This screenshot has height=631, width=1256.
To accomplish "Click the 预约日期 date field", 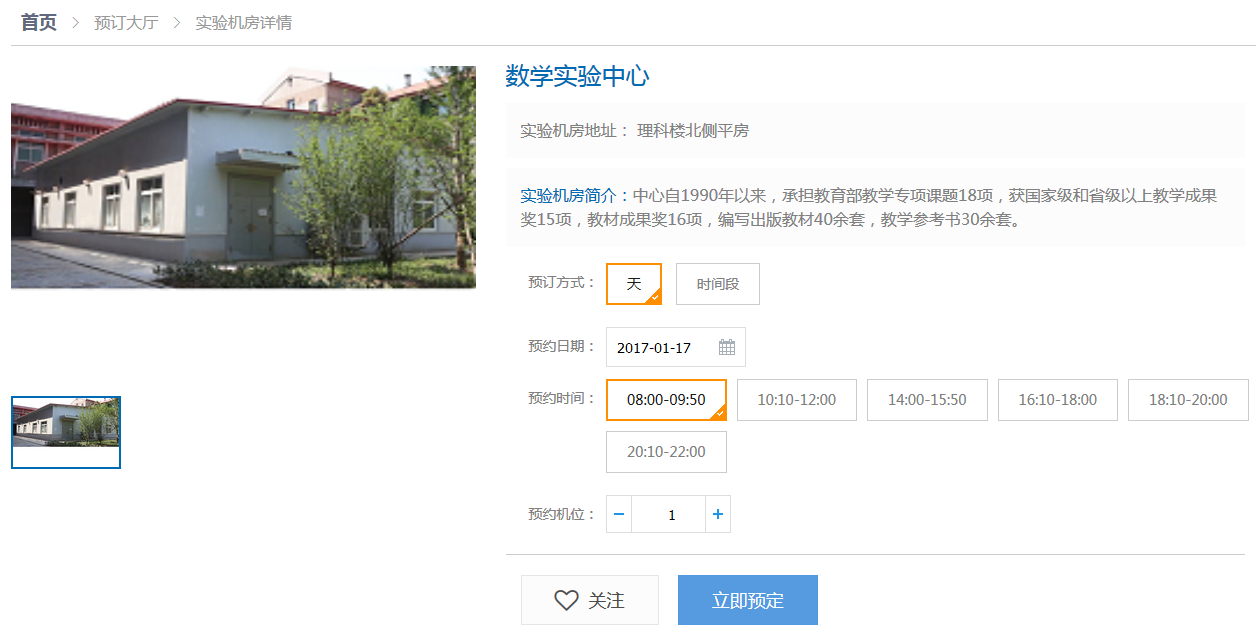I will click(x=676, y=347).
